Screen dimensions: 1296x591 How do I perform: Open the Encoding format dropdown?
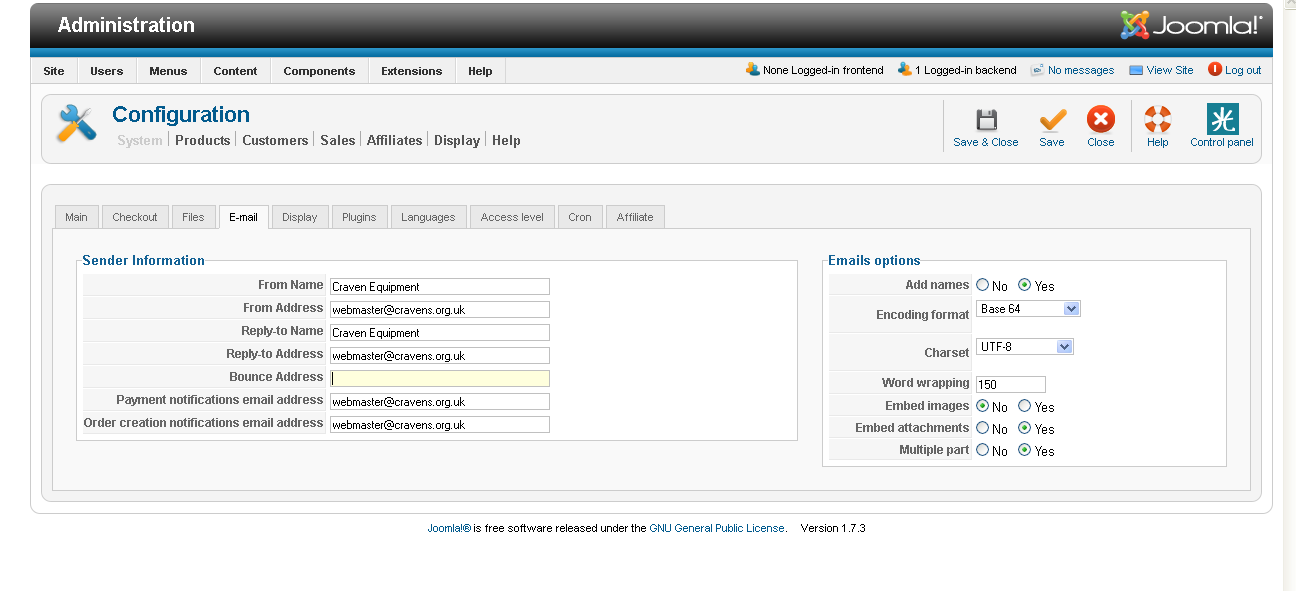(x=1028, y=309)
